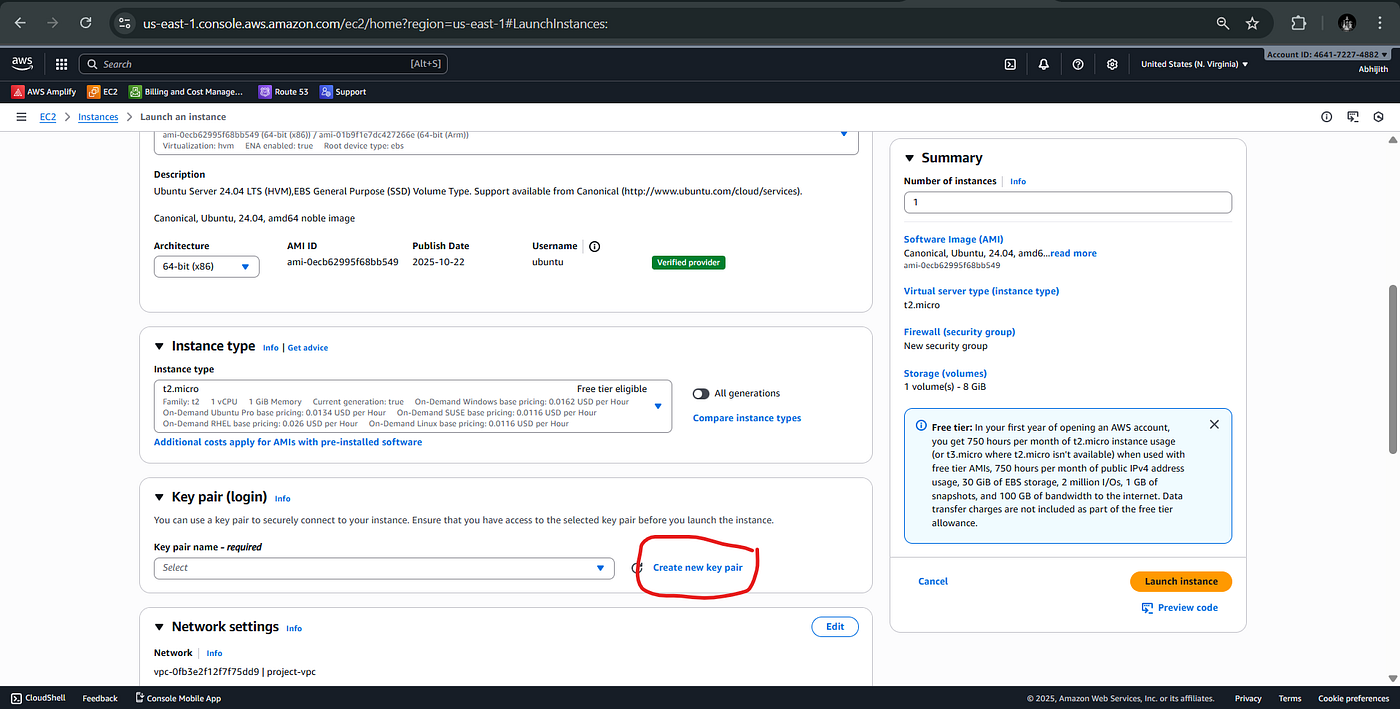Open the side navigation hamburger menu
Screen dimensions: 1400x709
(21, 117)
